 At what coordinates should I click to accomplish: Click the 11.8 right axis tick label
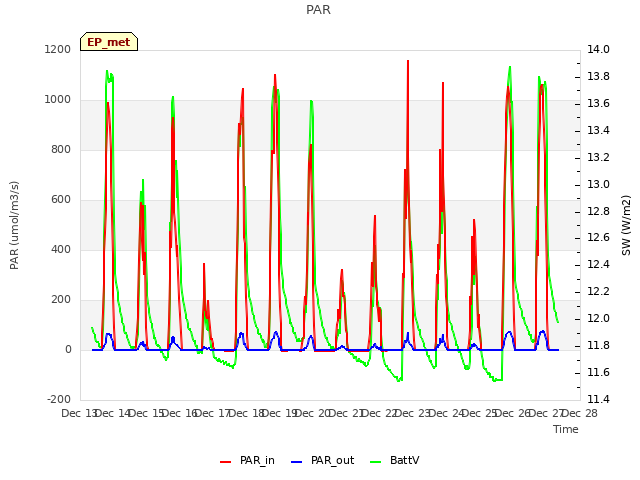(x=598, y=345)
